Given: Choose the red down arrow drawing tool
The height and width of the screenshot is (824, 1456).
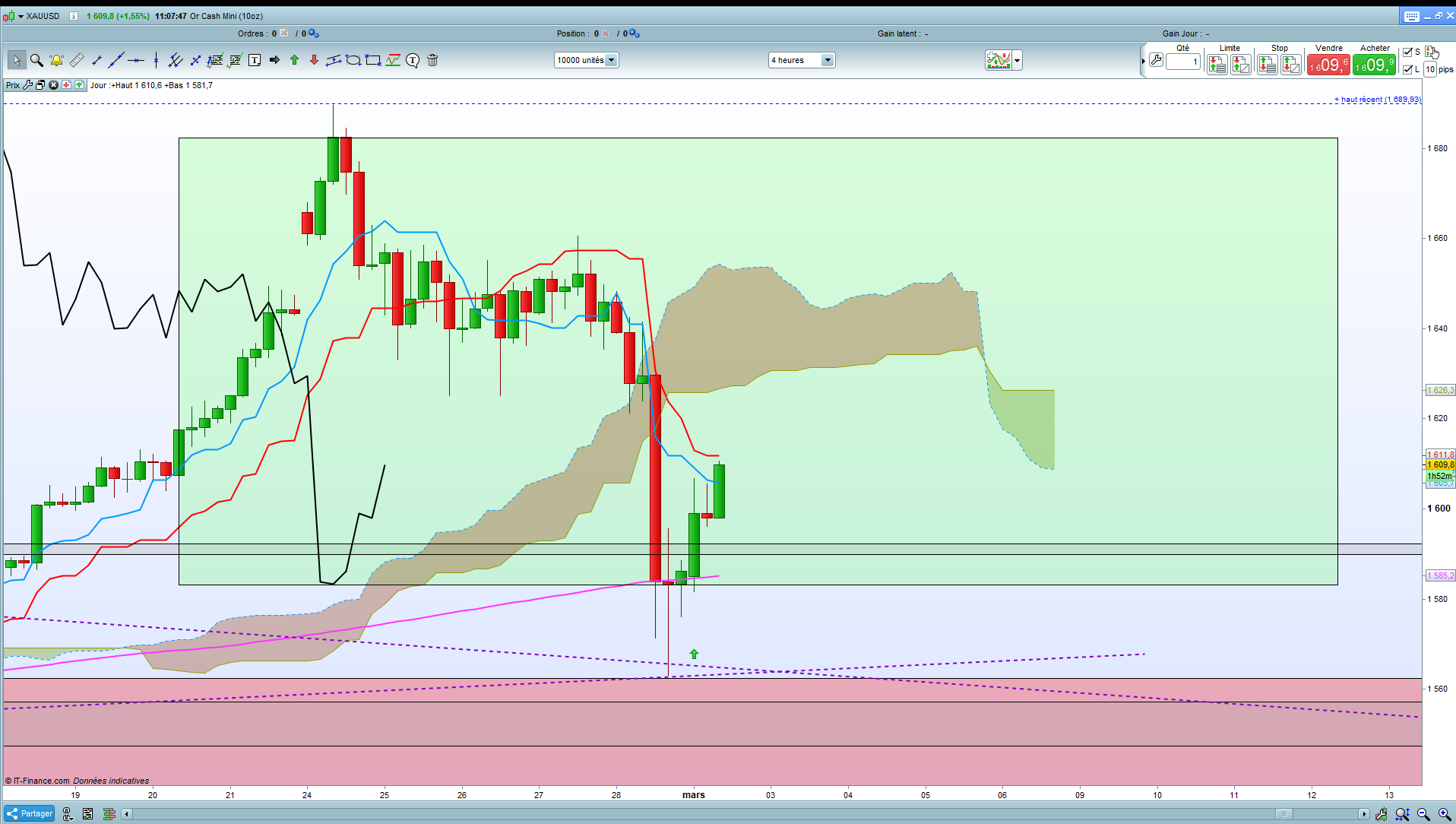Looking at the screenshot, I should [314, 60].
